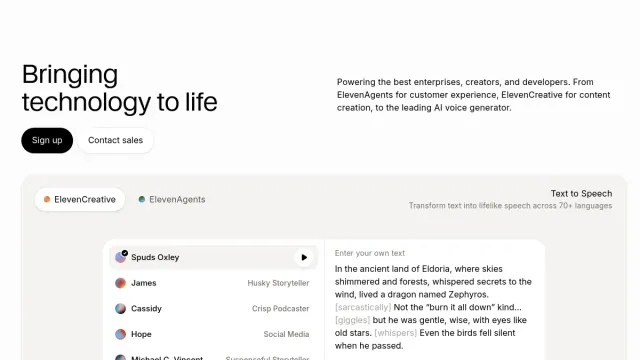Screen dimensions: 640x360
Task: Play the Spuds Oxley voice preview
Action: pyautogui.click(x=304, y=258)
